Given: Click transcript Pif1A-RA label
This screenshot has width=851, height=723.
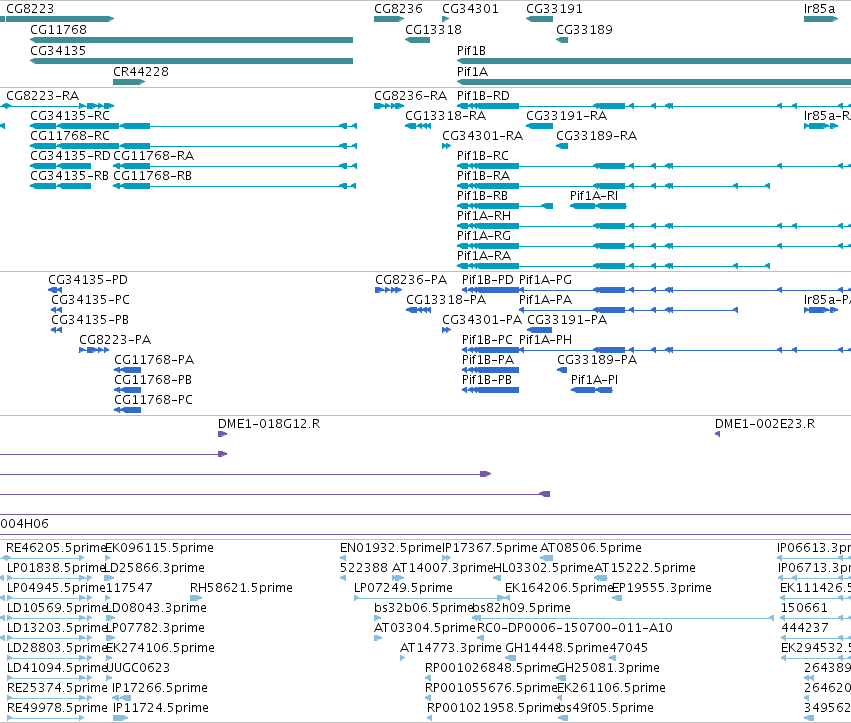Looking at the screenshot, I should (484, 256).
